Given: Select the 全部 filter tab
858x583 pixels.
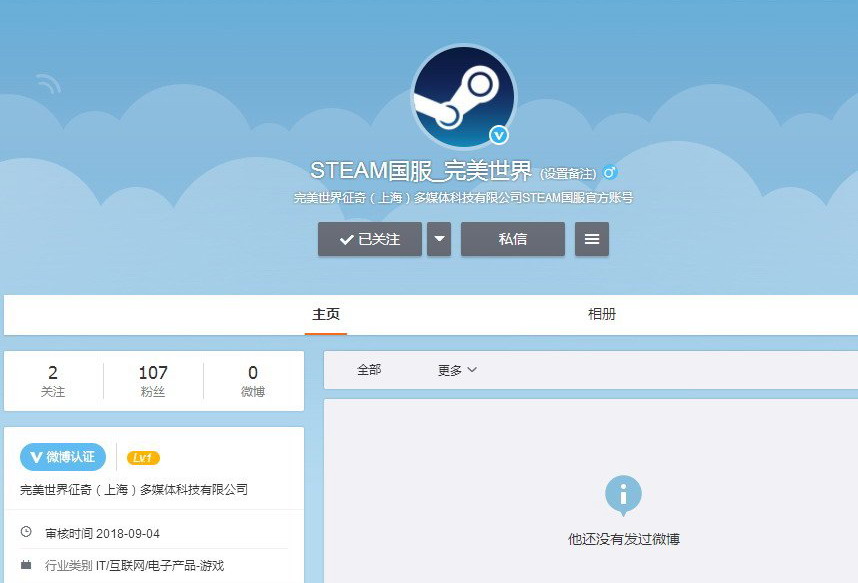Looking at the screenshot, I should click(x=369, y=370).
